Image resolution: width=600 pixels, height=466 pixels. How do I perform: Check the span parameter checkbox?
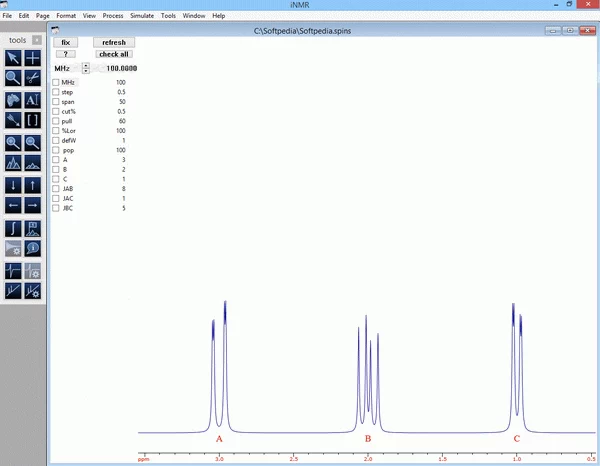coord(56,101)
